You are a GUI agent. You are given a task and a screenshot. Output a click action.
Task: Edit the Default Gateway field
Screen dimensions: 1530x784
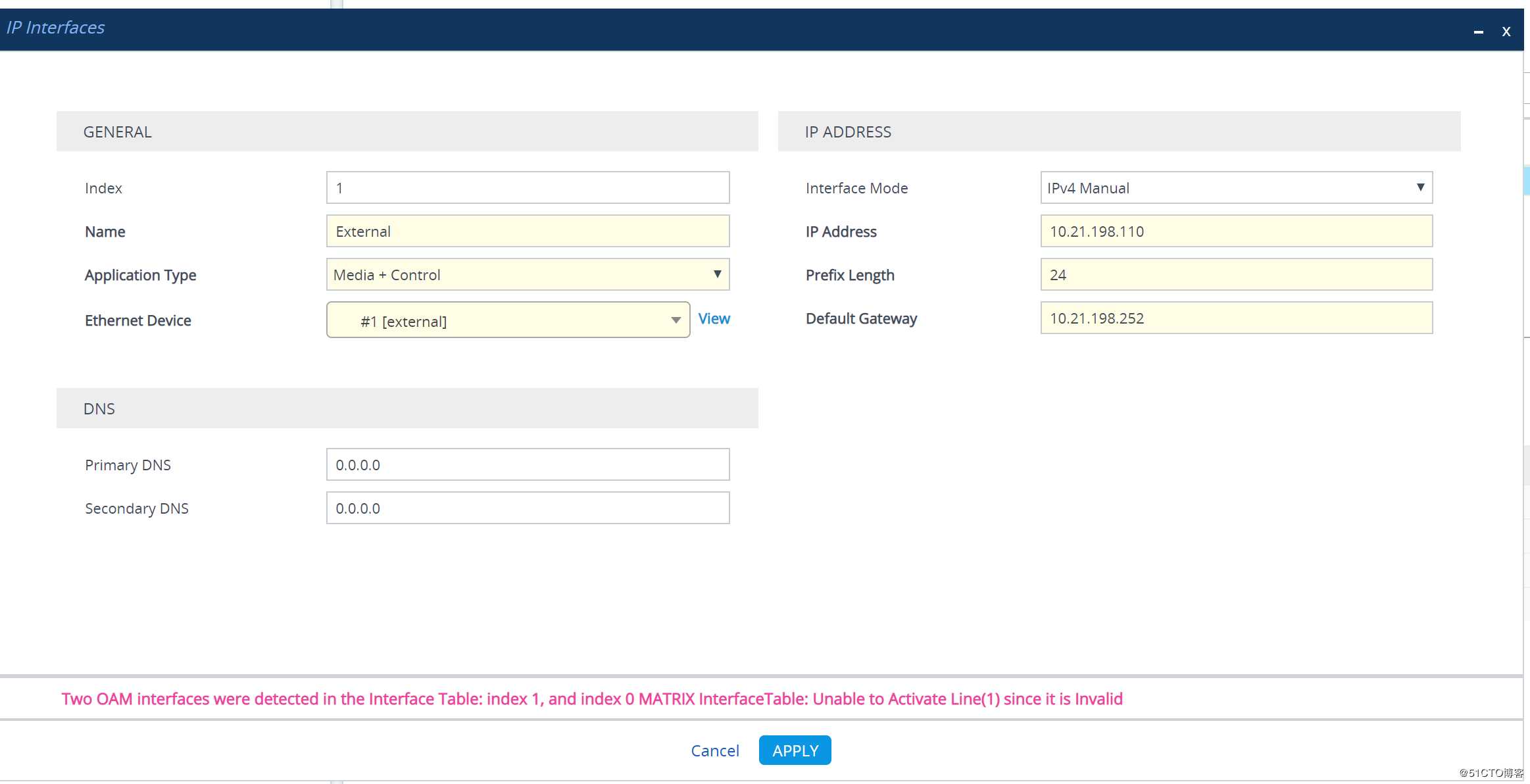(x=1236, y=318)
